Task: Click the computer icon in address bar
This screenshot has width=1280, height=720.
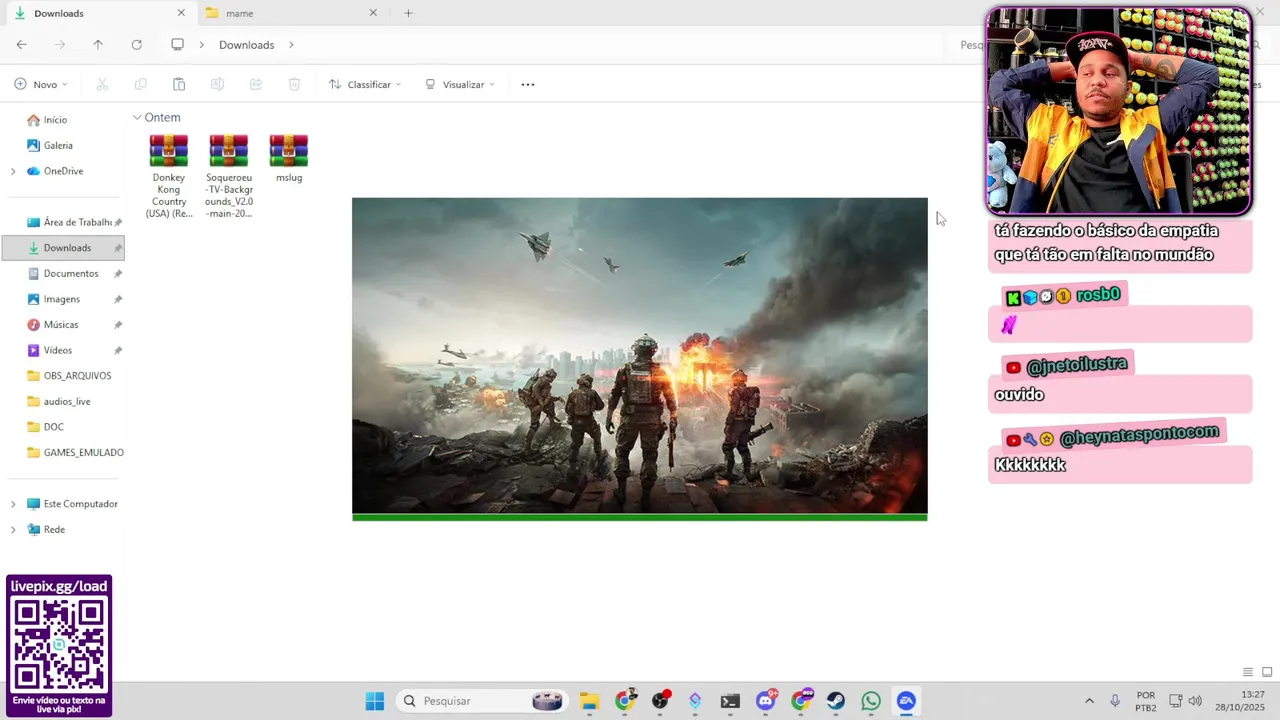Action: 178,45
